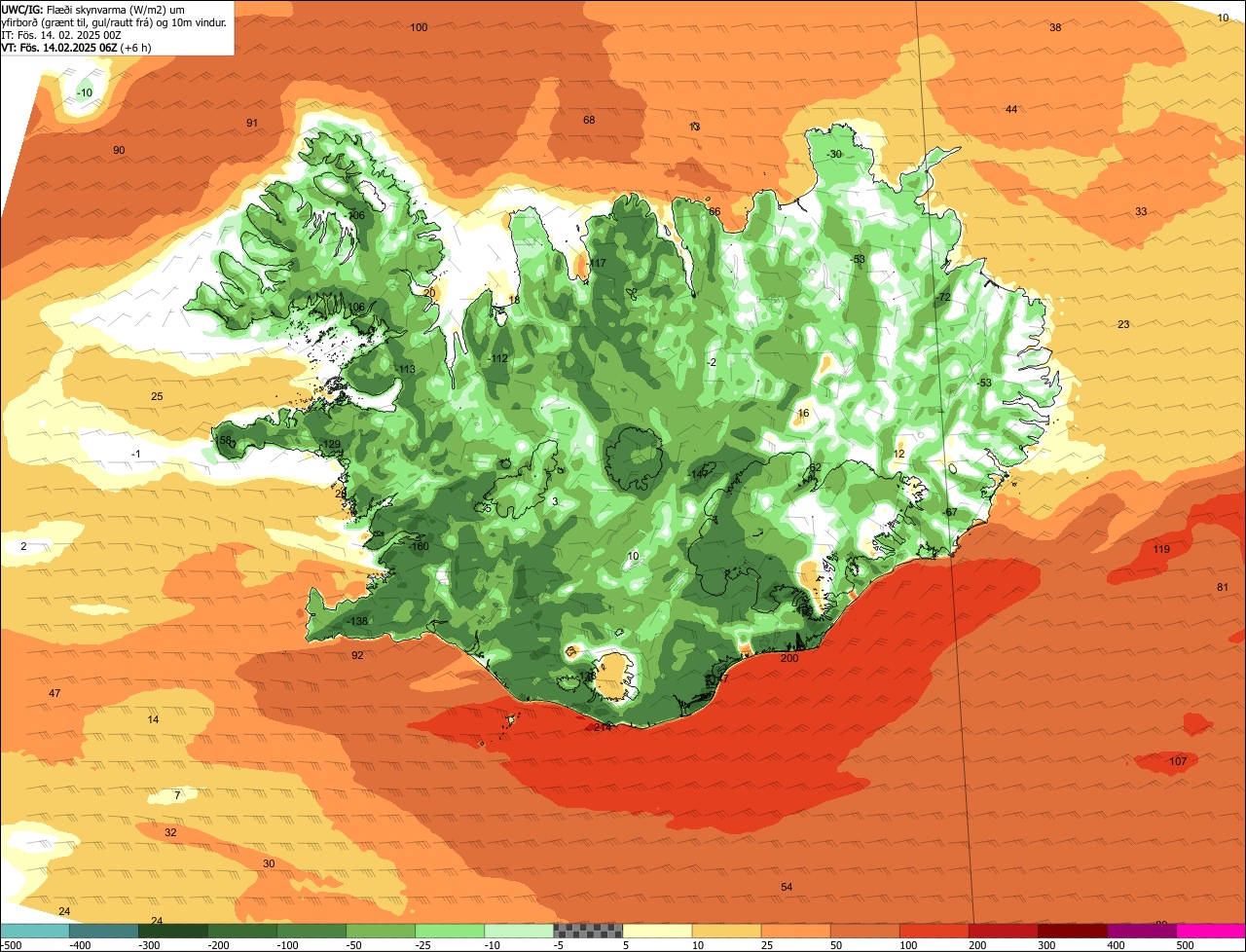The height and width of the screenshot is (952, 1246).
Task: Click the pale green swatch between -10 and -5
Action: click(518, 931)
